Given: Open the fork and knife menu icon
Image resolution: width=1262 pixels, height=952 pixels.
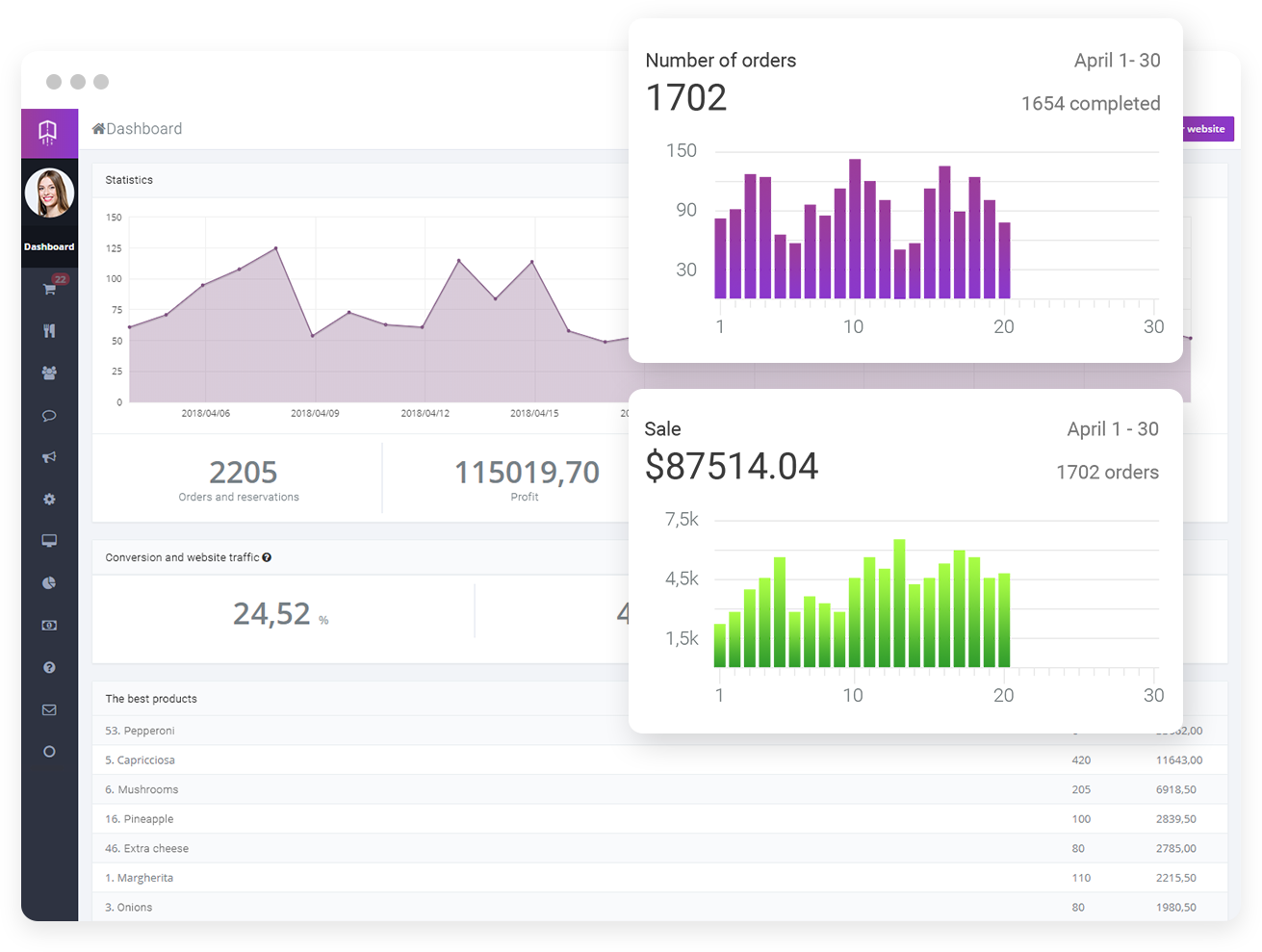Looking at the screenshot, I should (x=49, y=331).
